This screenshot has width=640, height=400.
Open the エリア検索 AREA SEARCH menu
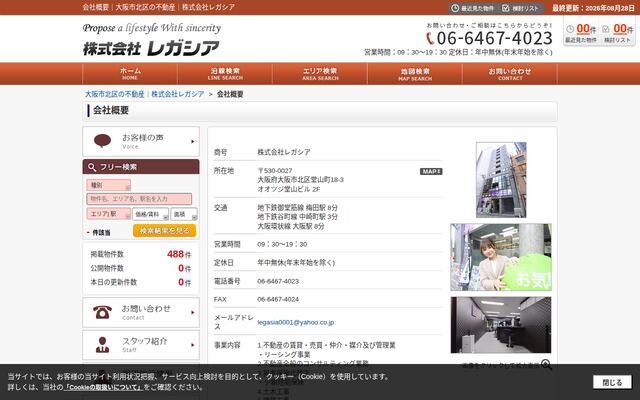pyautogui.click(x=320, y=74)
